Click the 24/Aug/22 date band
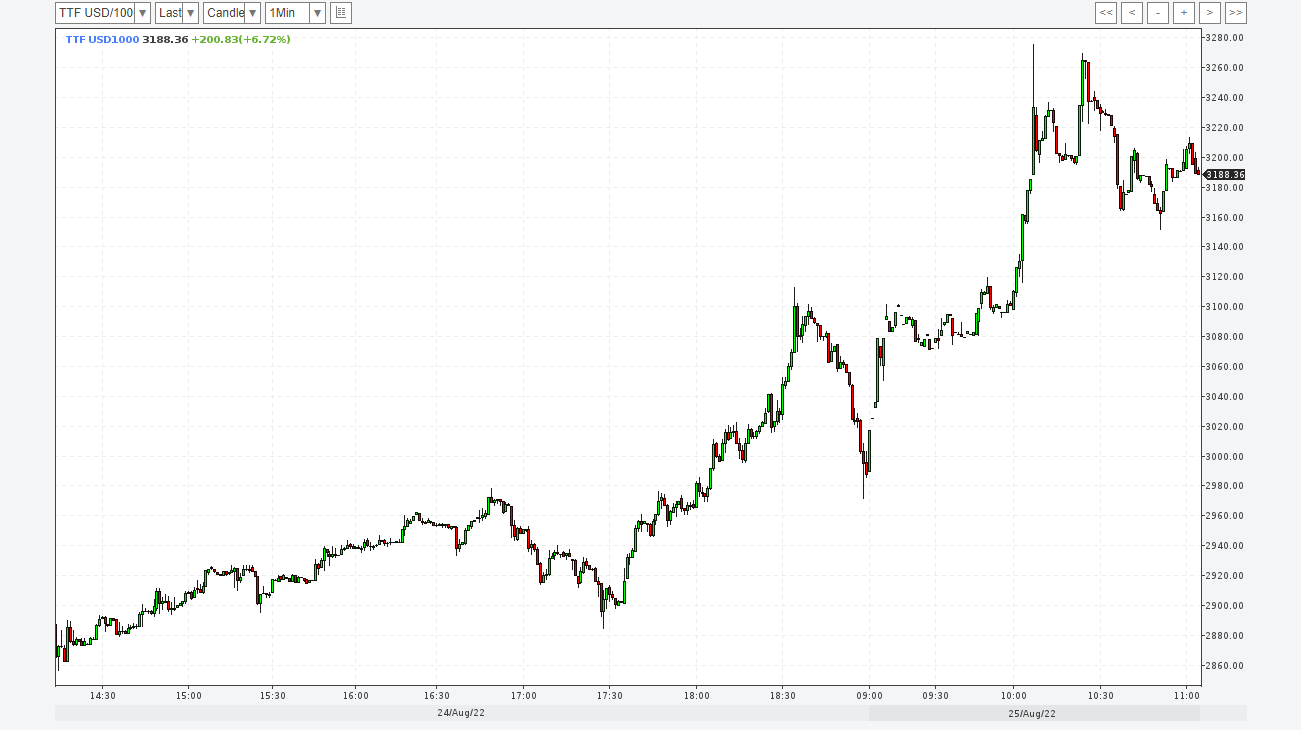Image resolution: width=1301 pixels, height=730 pixels. (x=461, y=713)
